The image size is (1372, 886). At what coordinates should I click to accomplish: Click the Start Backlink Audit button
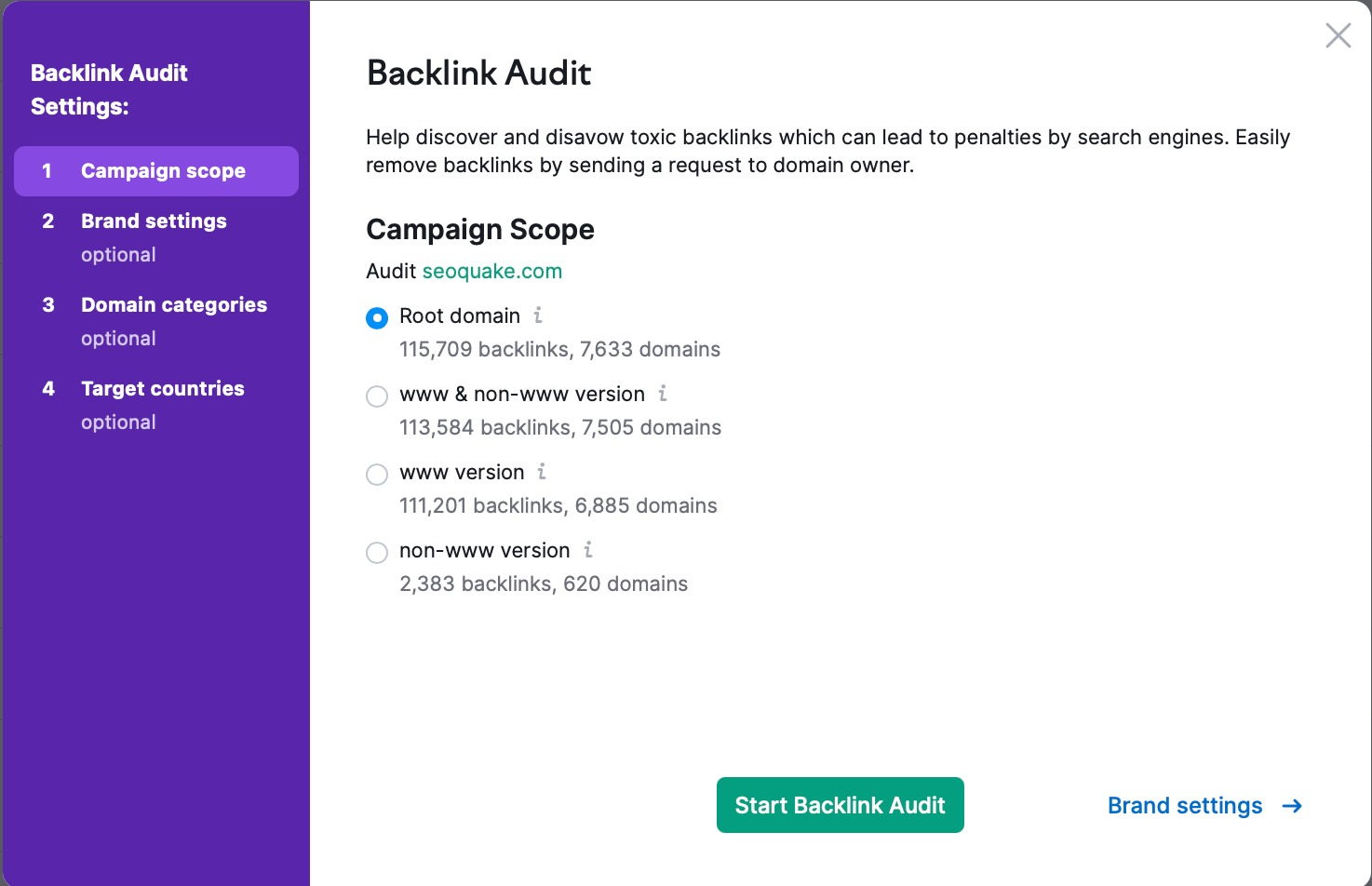point(840,805)
